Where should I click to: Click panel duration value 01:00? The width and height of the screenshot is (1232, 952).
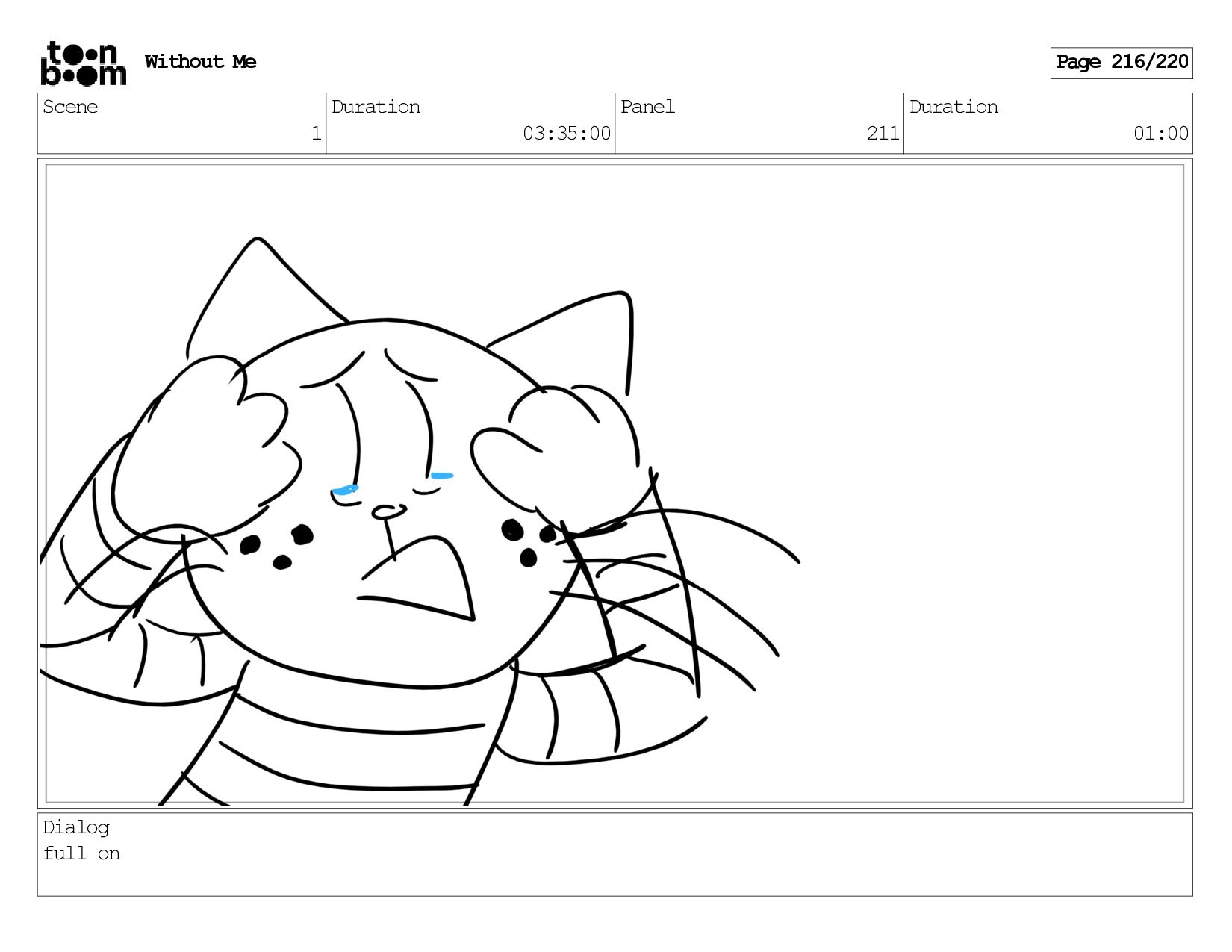point(1161,134)
